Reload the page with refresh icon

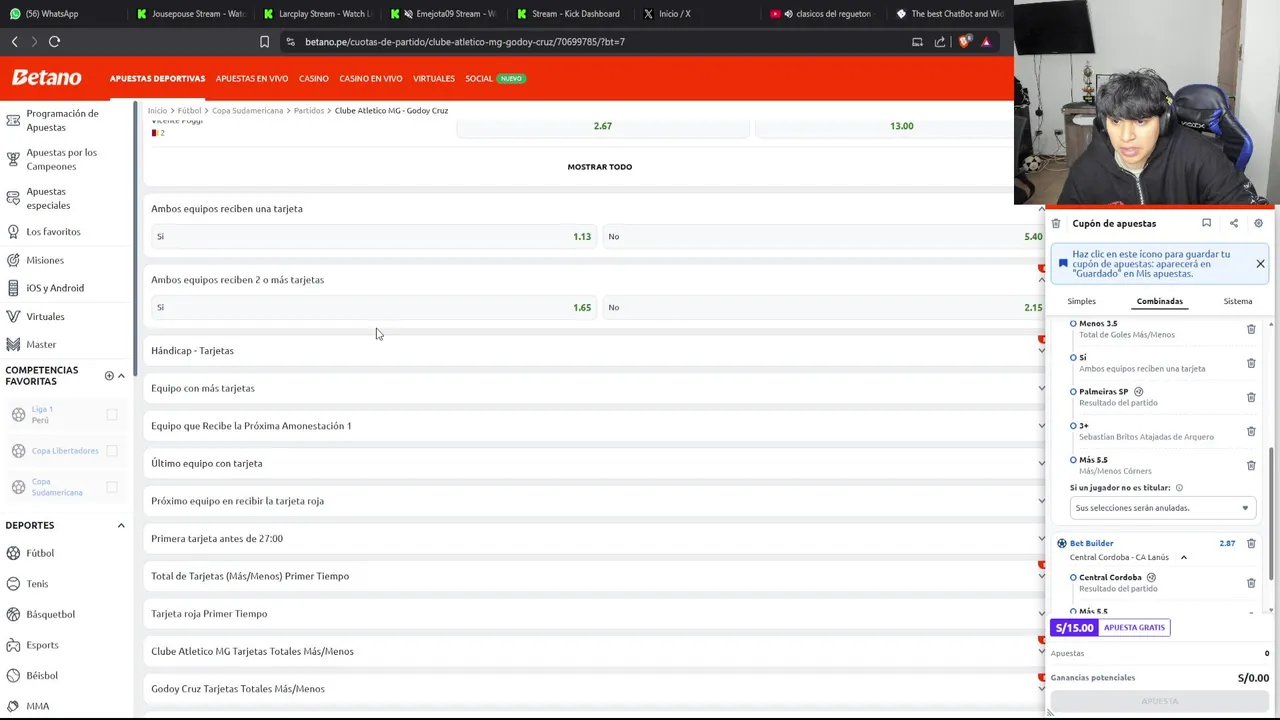(x=55, y=42)
